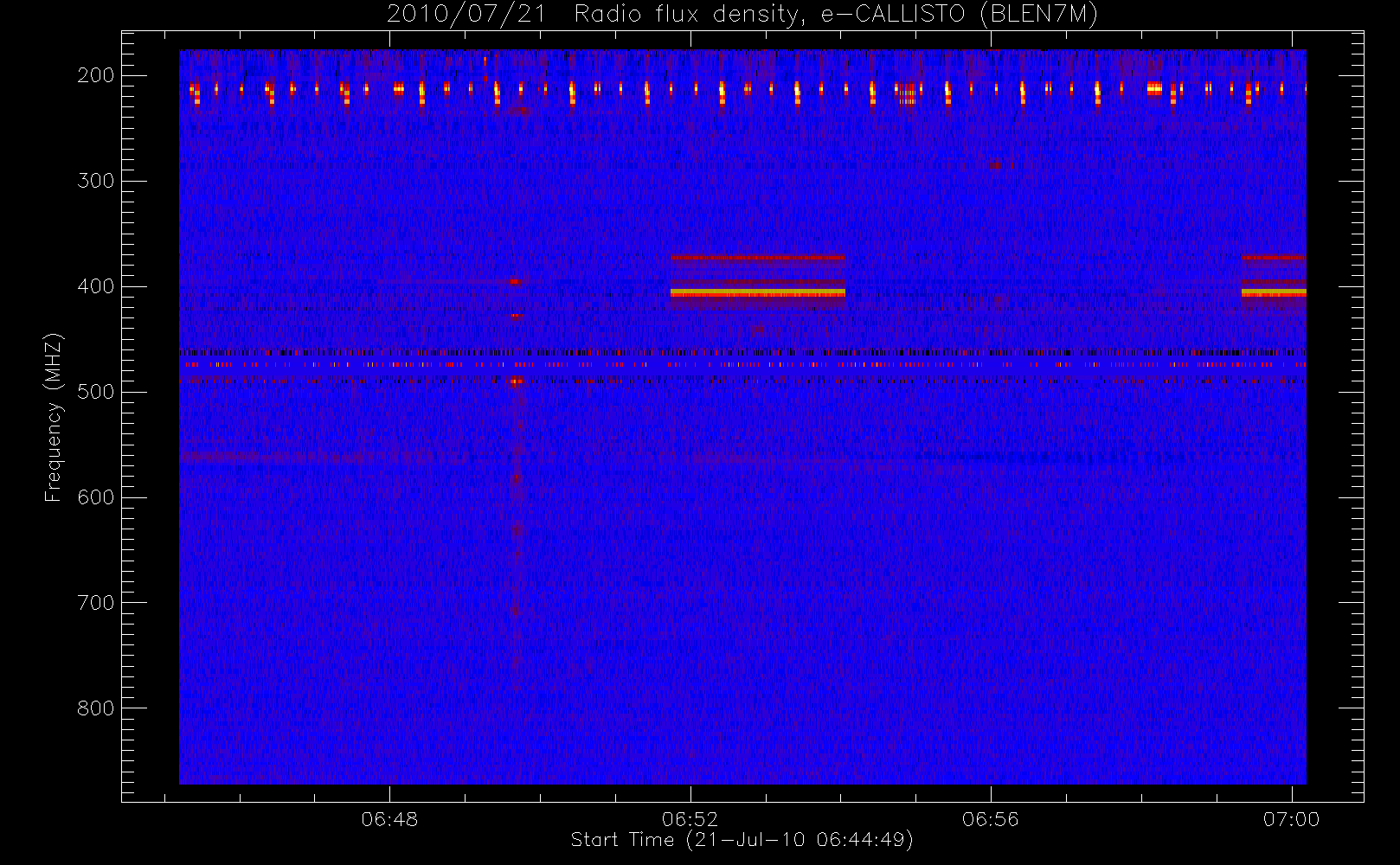Click the 06:48 time tick label
Image resolution: width=1400 pixels, height=865 pixels.
[389, 819]
